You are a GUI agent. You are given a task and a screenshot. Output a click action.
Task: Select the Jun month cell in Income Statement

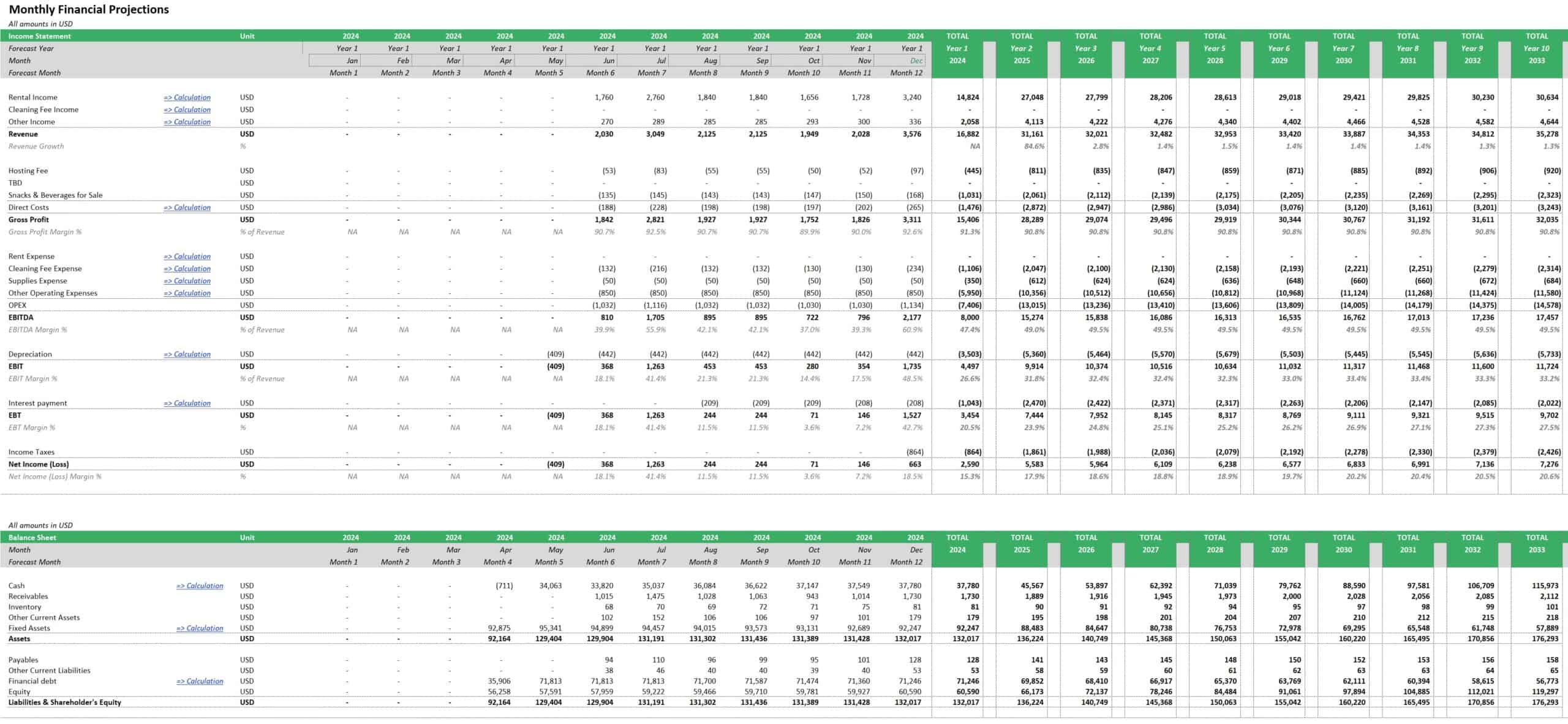(x=592, y=61)
